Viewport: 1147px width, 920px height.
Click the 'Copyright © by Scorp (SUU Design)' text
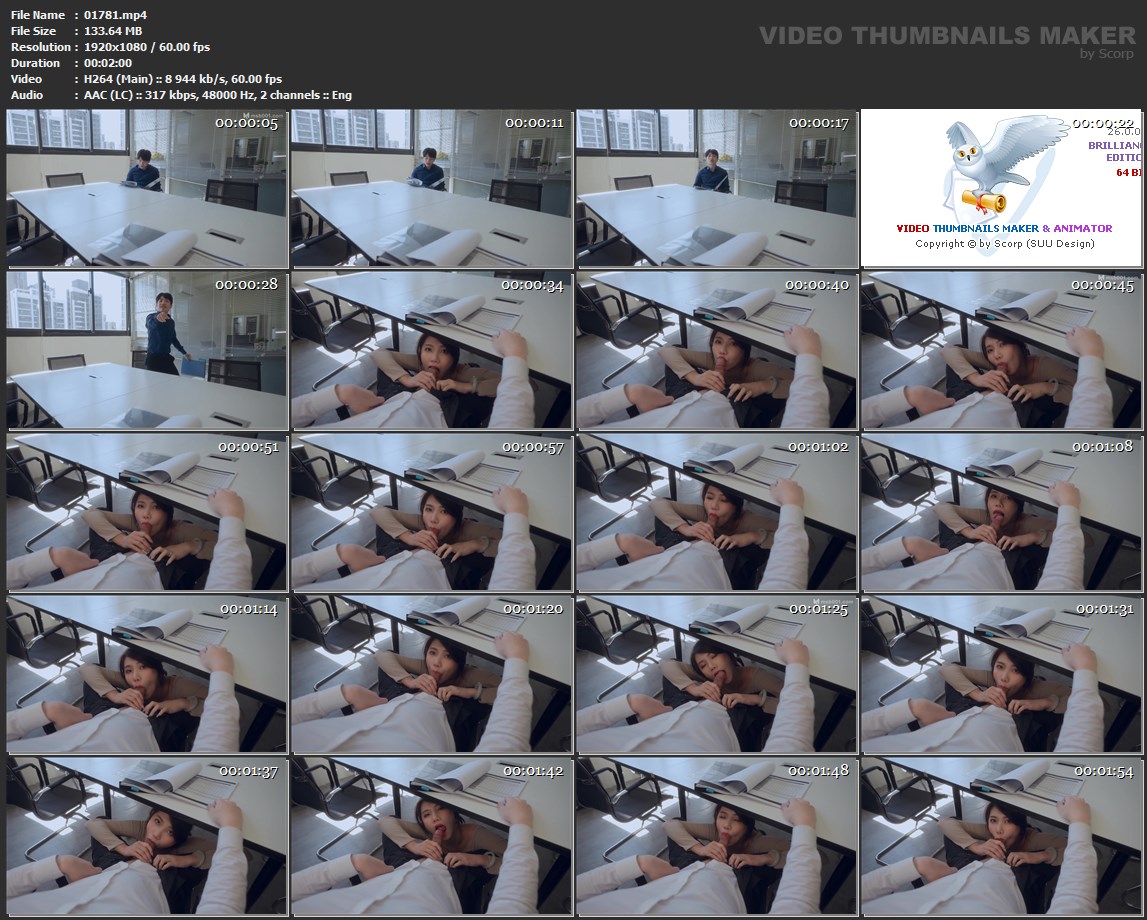(1004, 243)
